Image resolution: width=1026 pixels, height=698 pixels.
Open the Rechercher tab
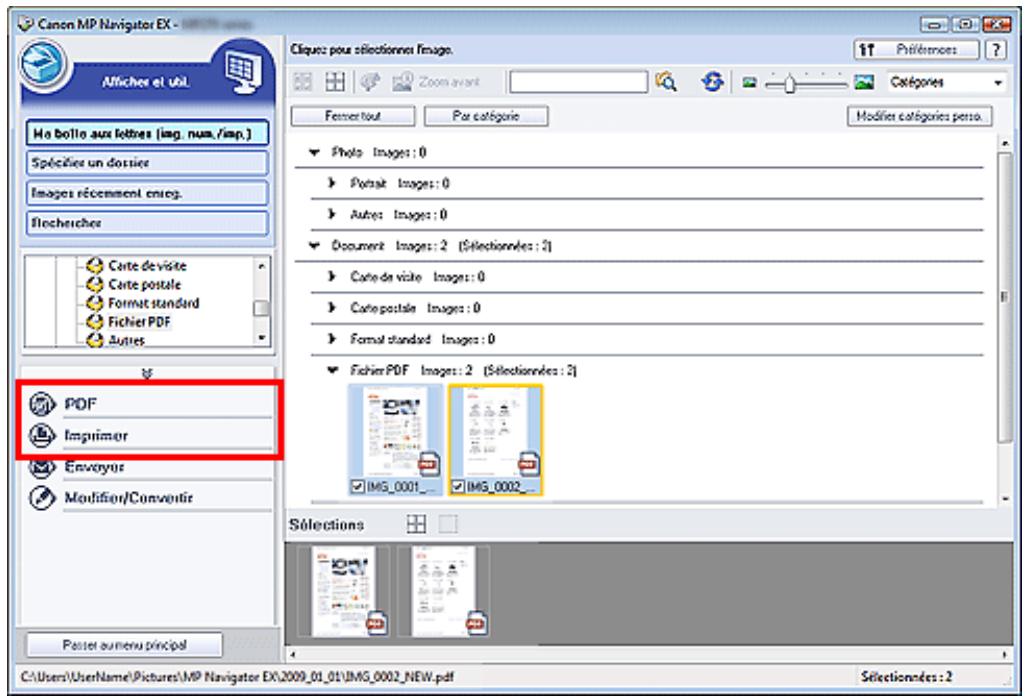(x=147, y=223)
